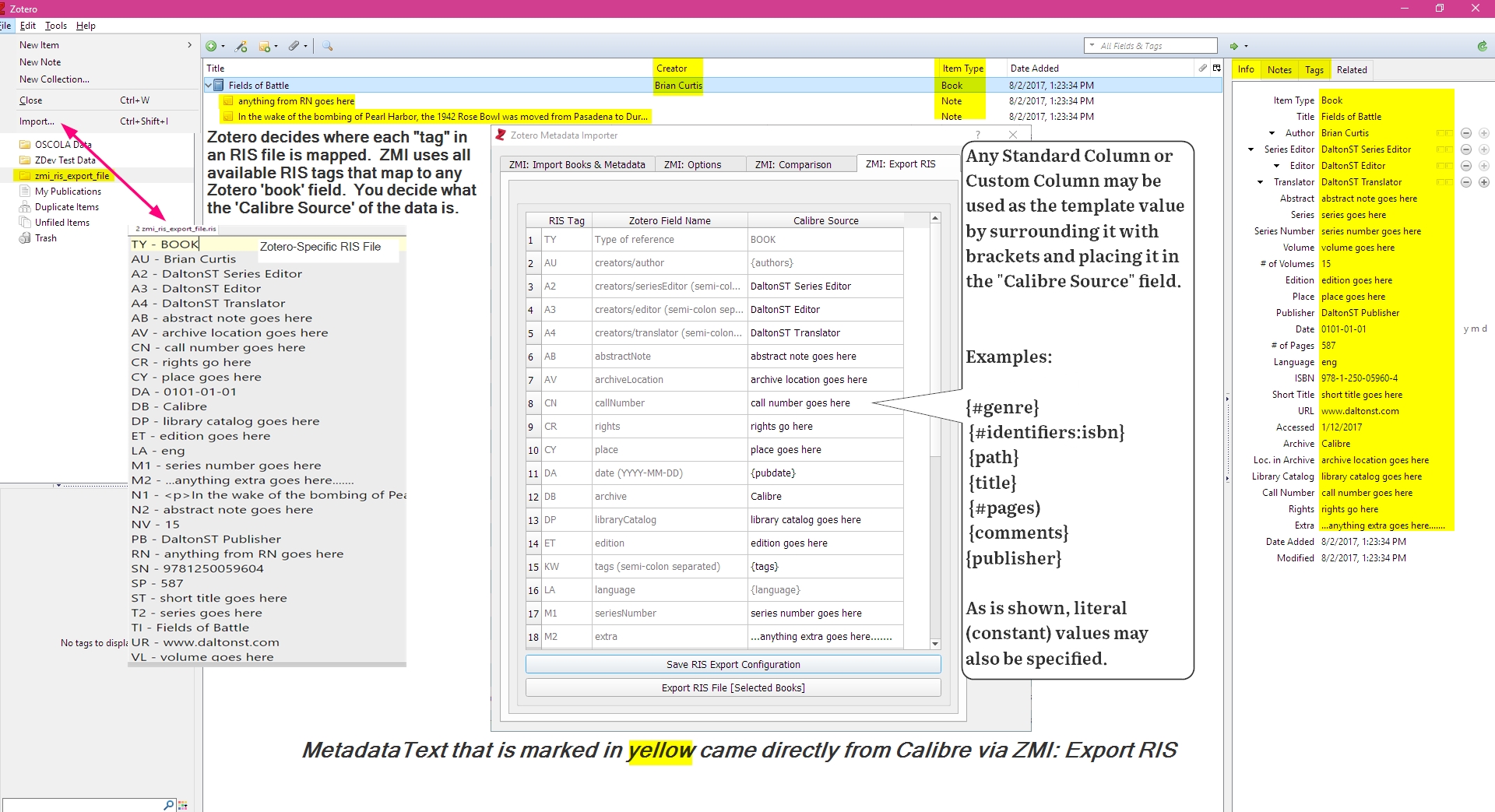Open Advanced Search magnifier icon
Viewport: 1495px width, 812px height.
pos(328,47)
